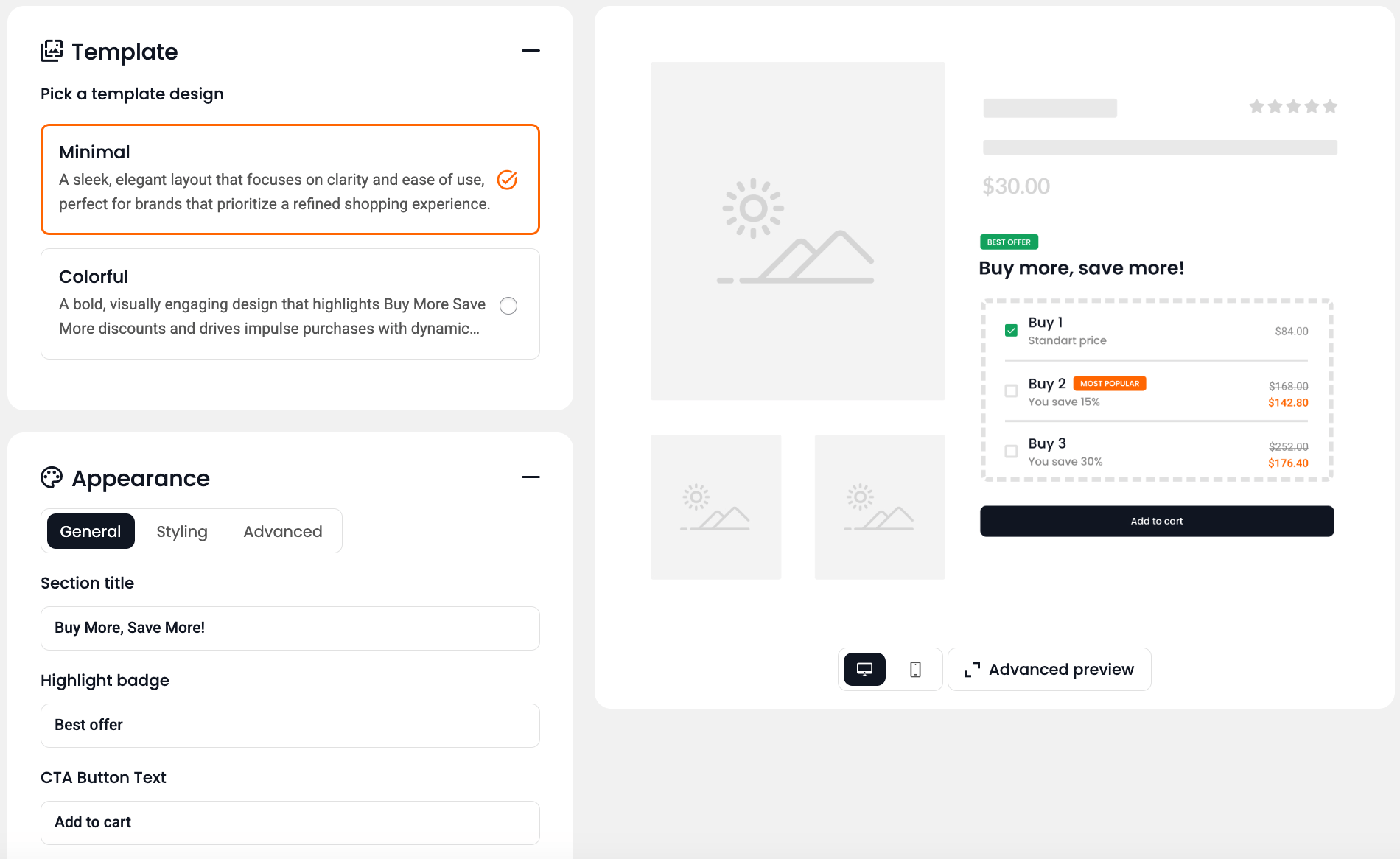The width and height of the screenshot is (1400, 859).
Task: Collapse the Template section
Action: [531, 51]
